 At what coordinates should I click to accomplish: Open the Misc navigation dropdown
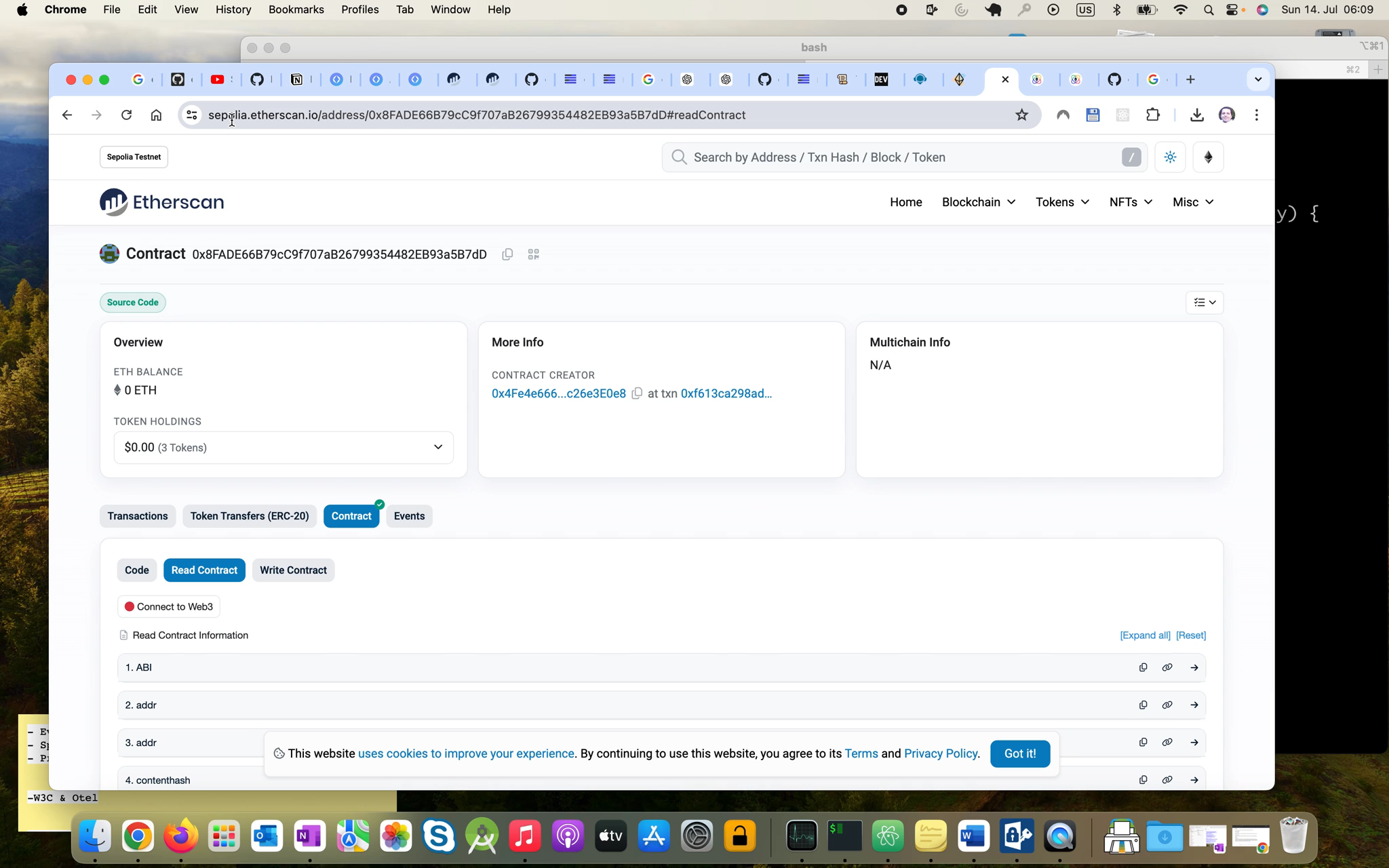1193,202
